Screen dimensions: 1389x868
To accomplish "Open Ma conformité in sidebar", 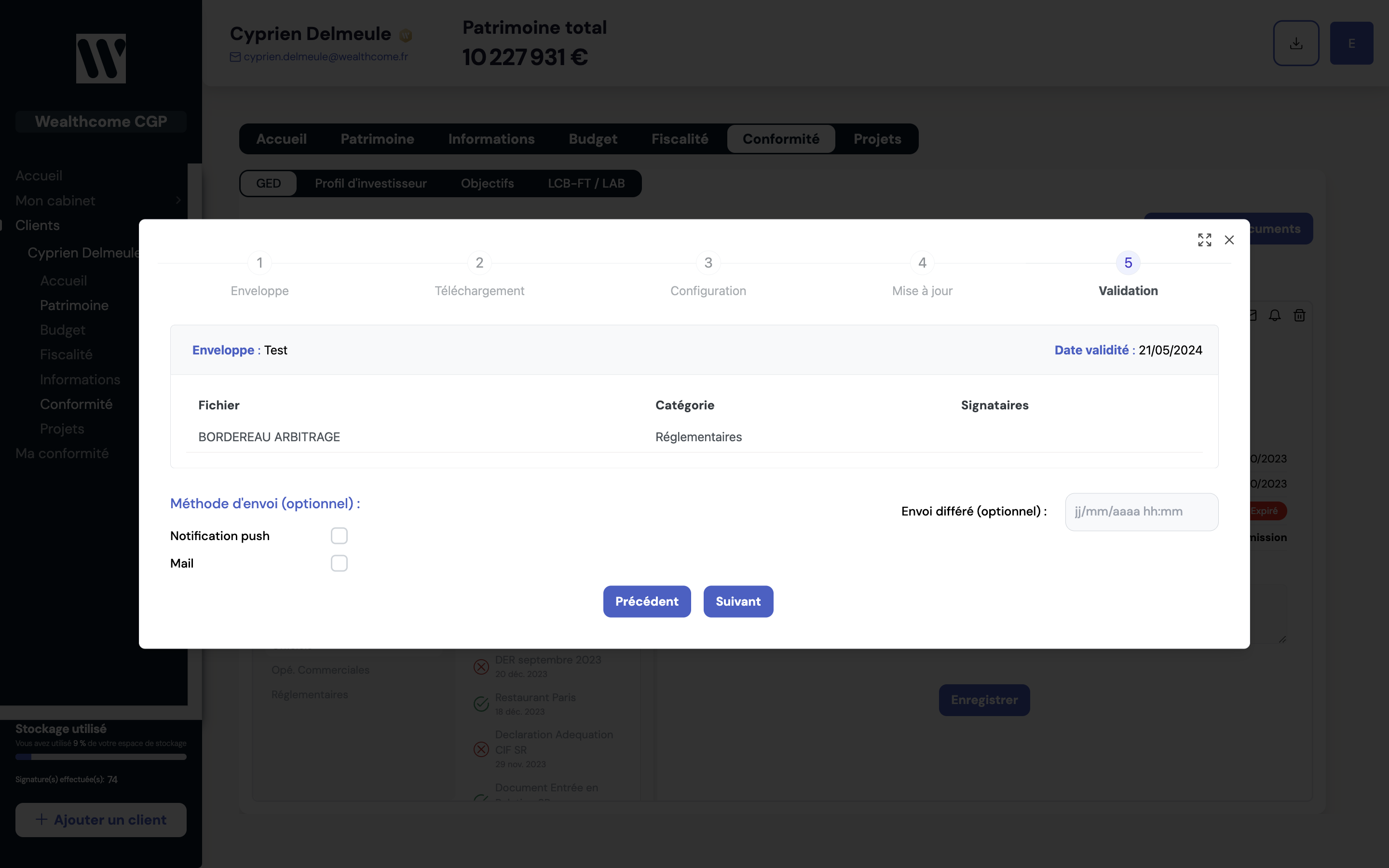I will tap(62, 453).
